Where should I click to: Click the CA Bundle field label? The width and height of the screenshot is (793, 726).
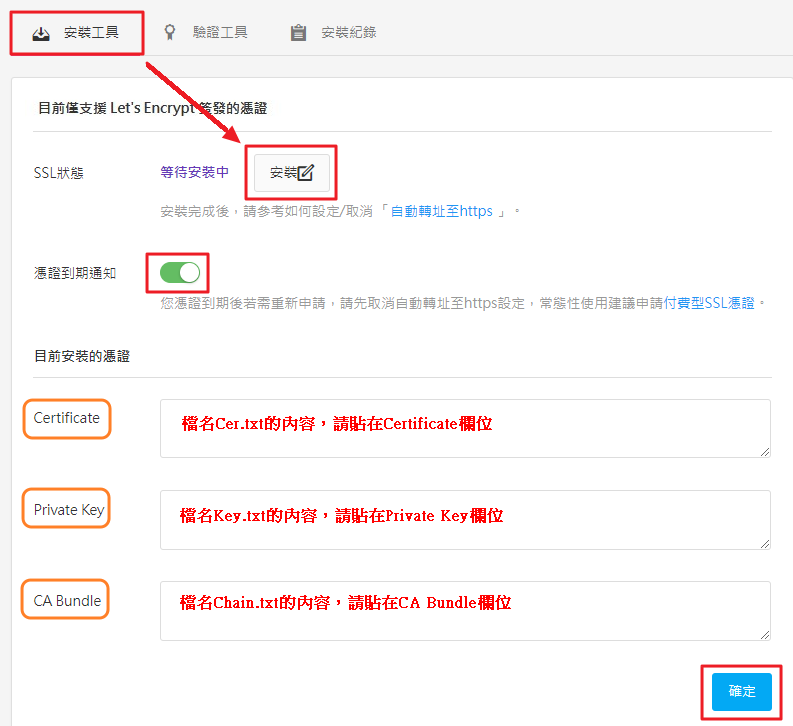[66, 601]
